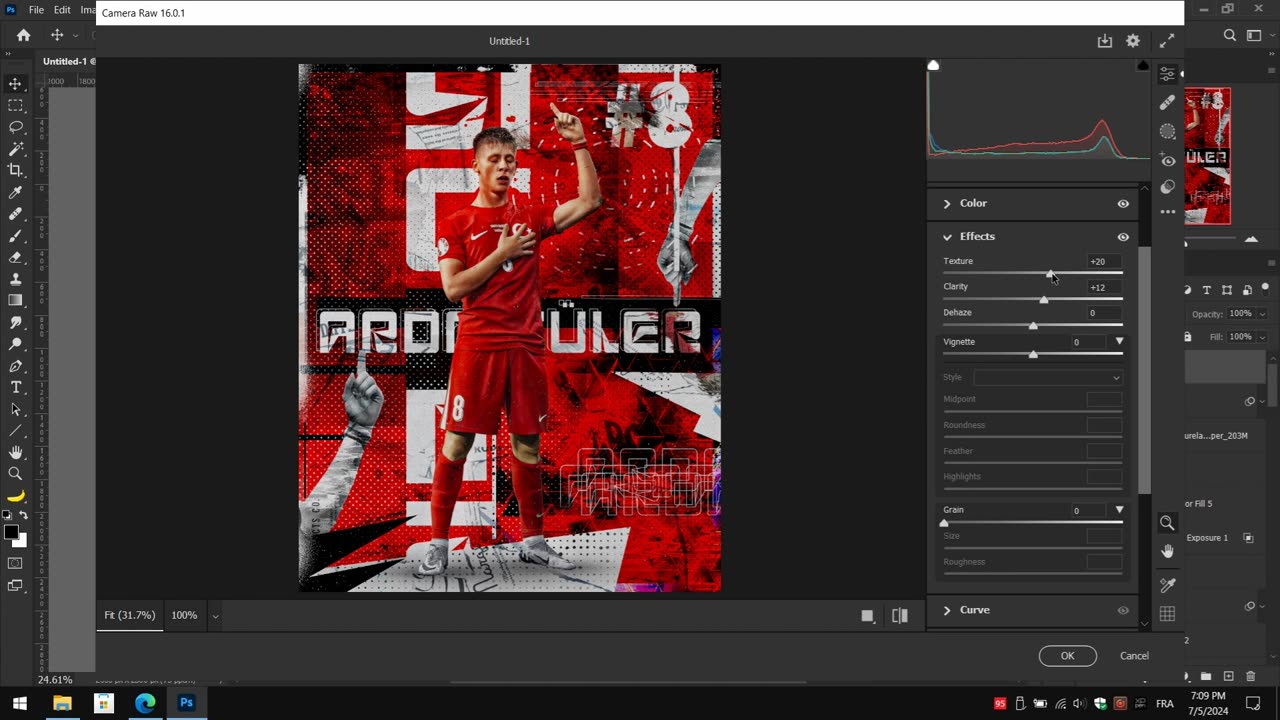Expand Grain options triangle

point(1119,510)
